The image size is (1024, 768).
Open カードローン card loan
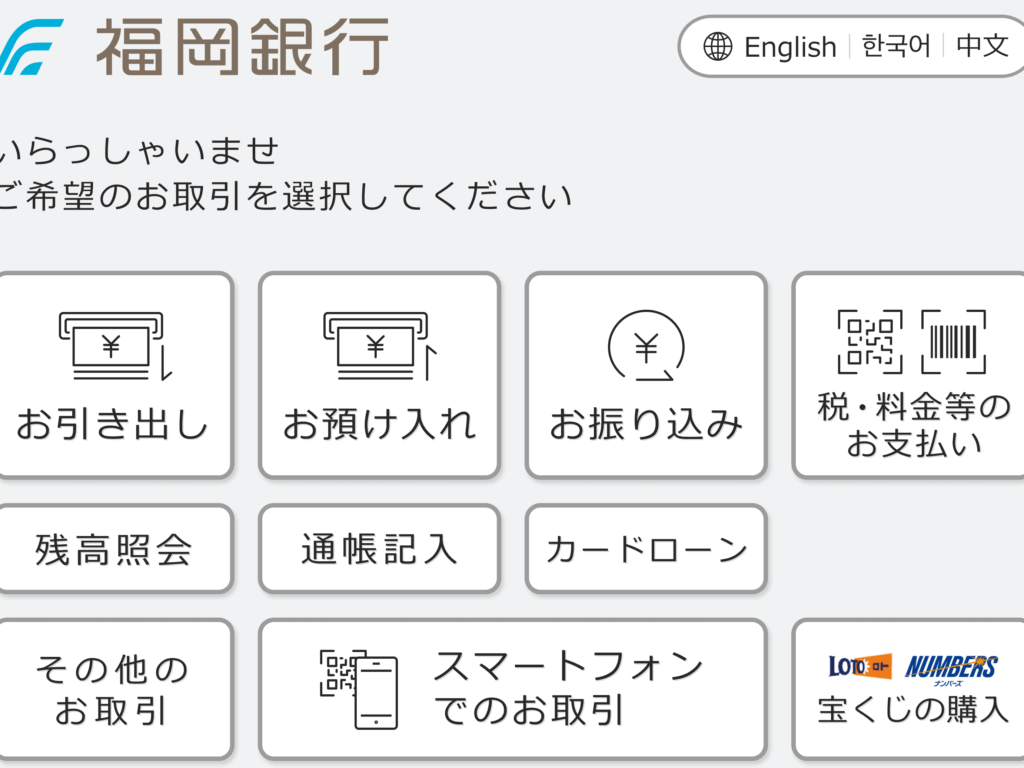point(646,549)
